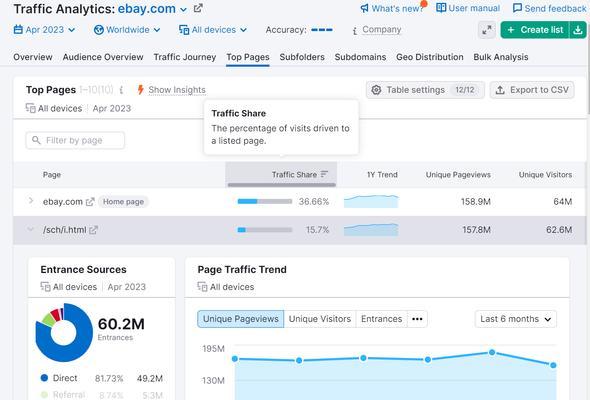
Task: Click the Table settings gear icon
Action: pos(376,90)
